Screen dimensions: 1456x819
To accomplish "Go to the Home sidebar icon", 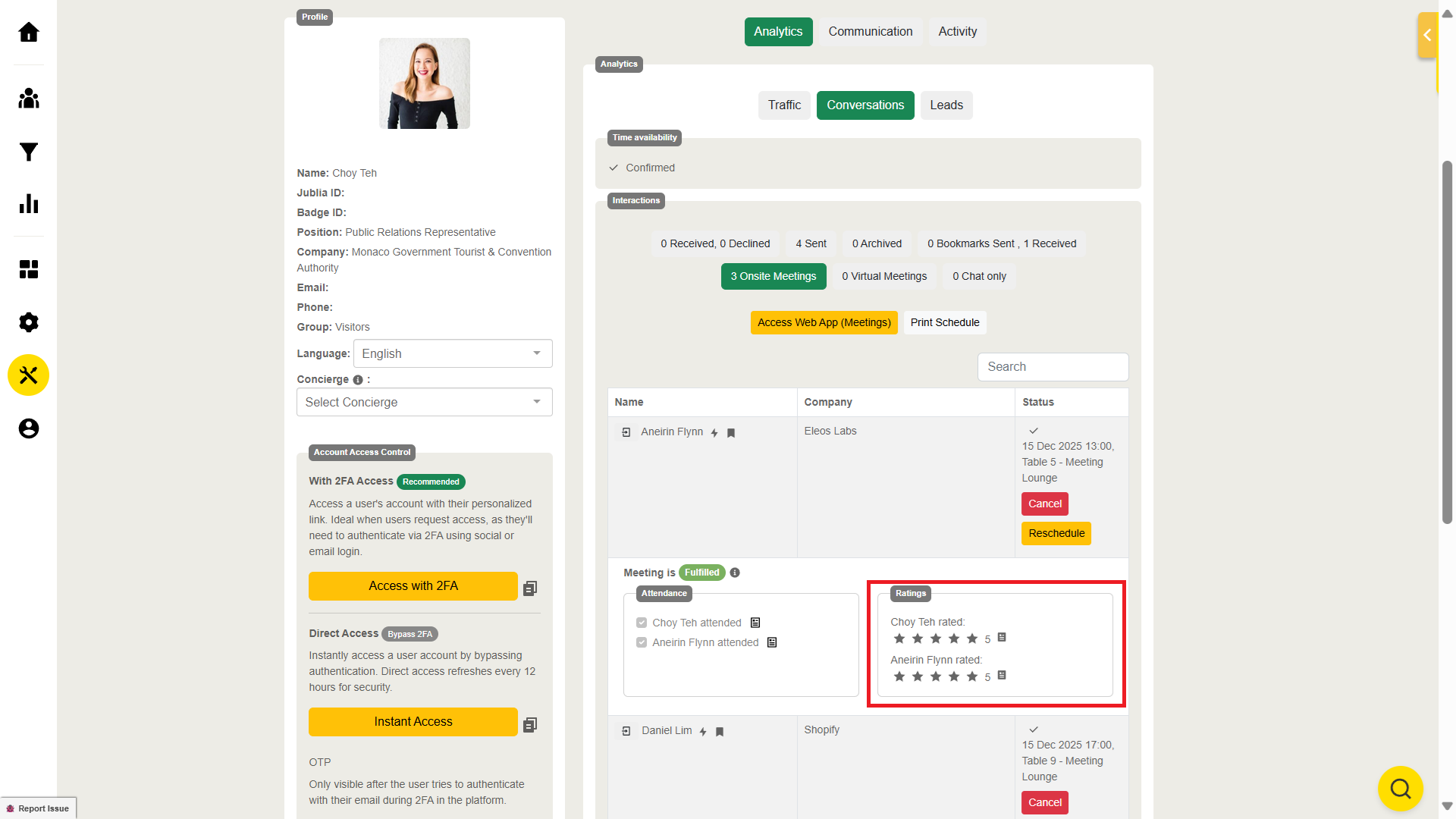I will click(29, 32).
